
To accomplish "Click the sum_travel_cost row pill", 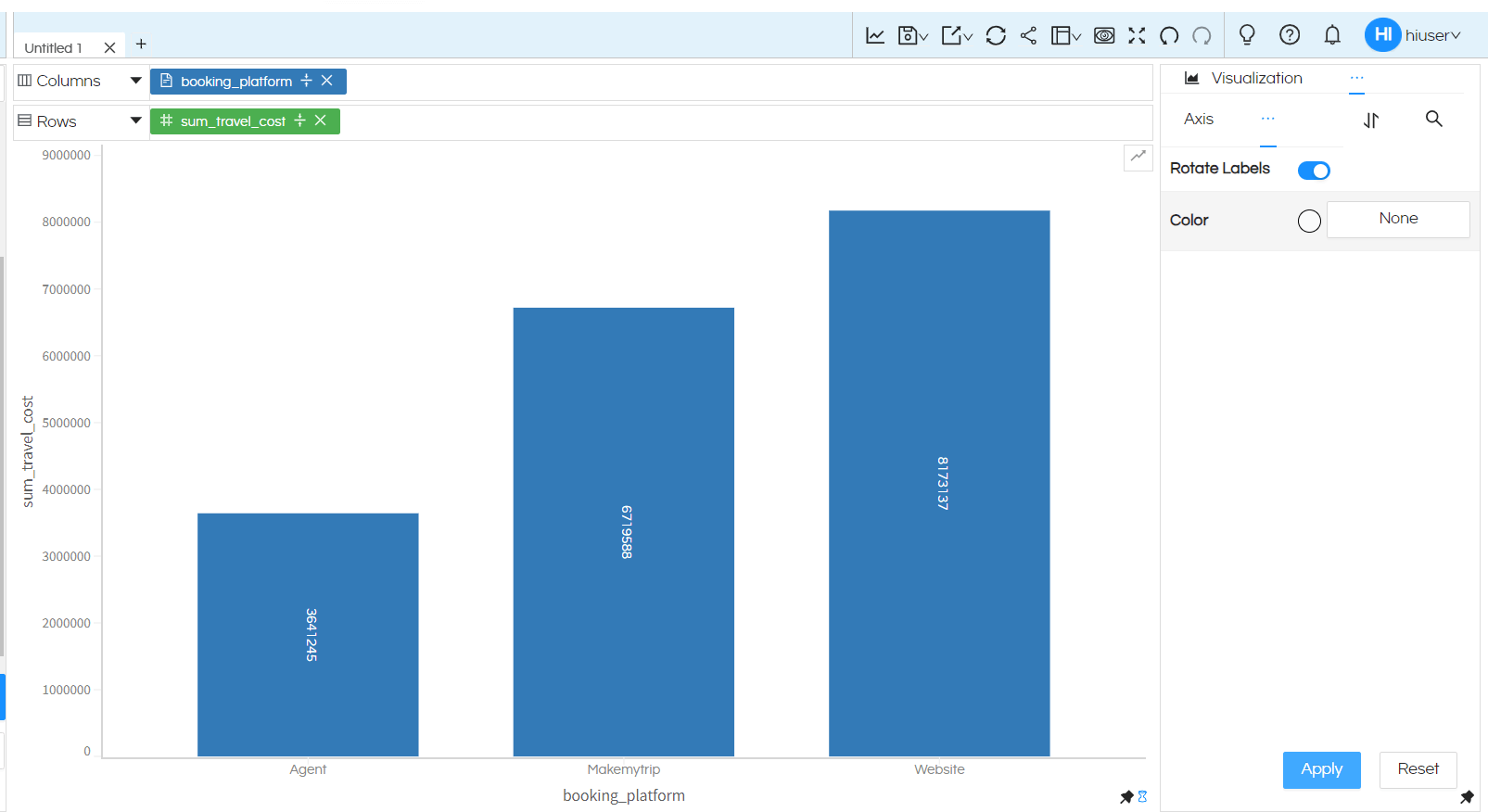I will pos(245,121).
